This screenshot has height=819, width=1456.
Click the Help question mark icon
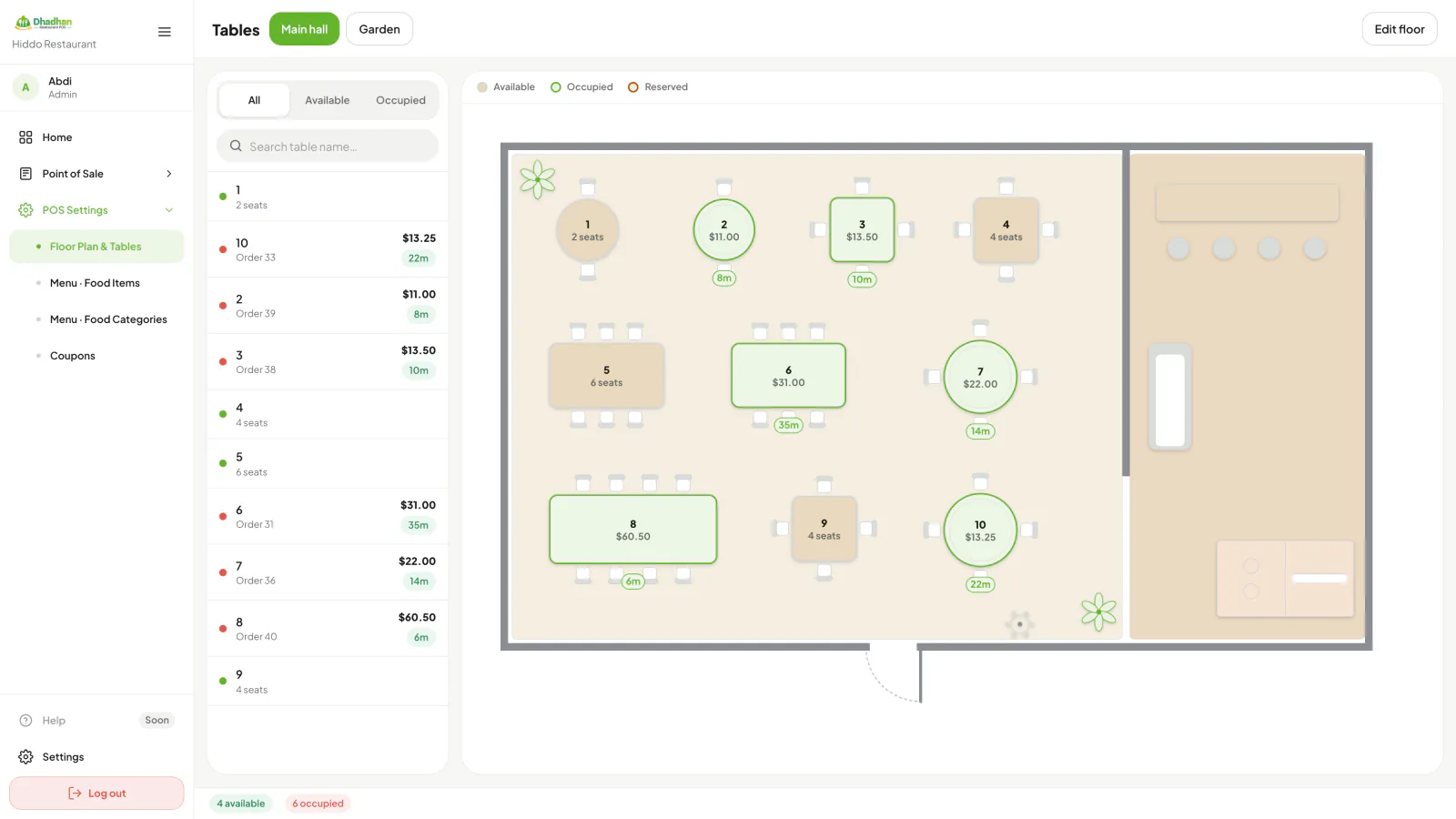25,721
